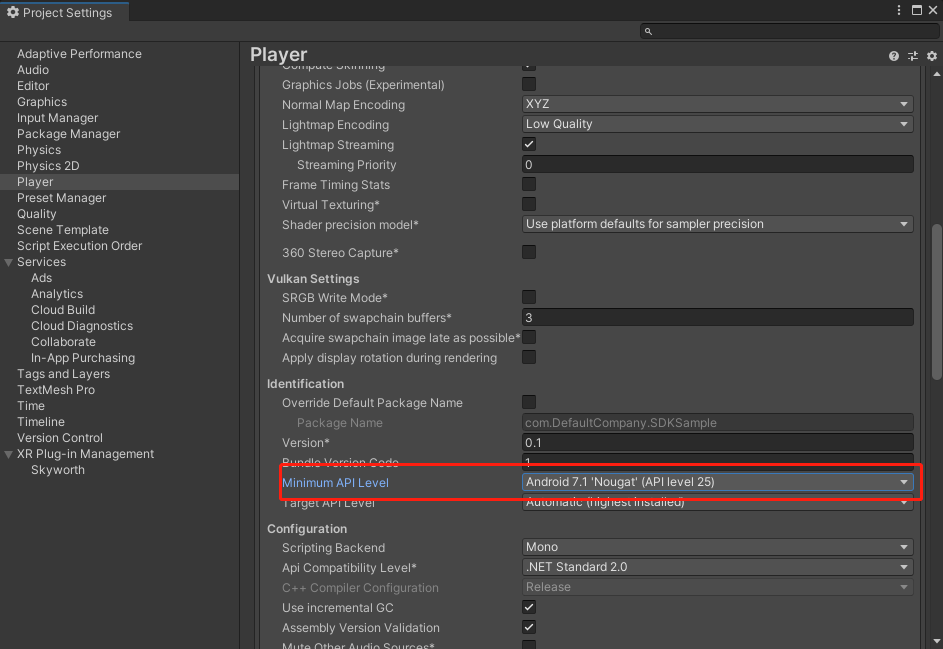Collapse the Services tree group
This screenshot has height=649, width=943.
8,262
